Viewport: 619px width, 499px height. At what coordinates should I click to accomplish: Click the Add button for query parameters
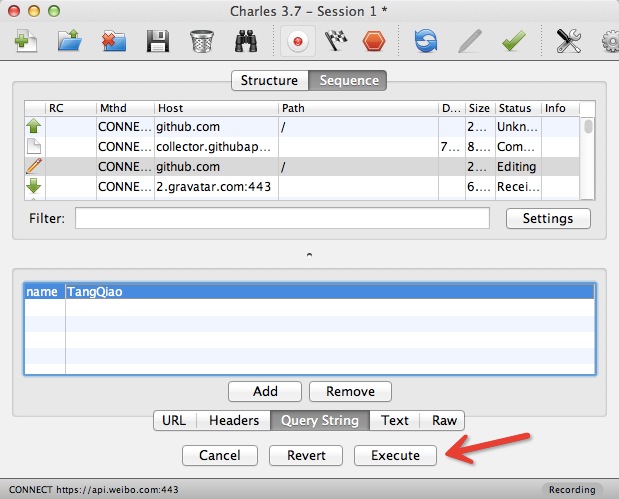265,391
